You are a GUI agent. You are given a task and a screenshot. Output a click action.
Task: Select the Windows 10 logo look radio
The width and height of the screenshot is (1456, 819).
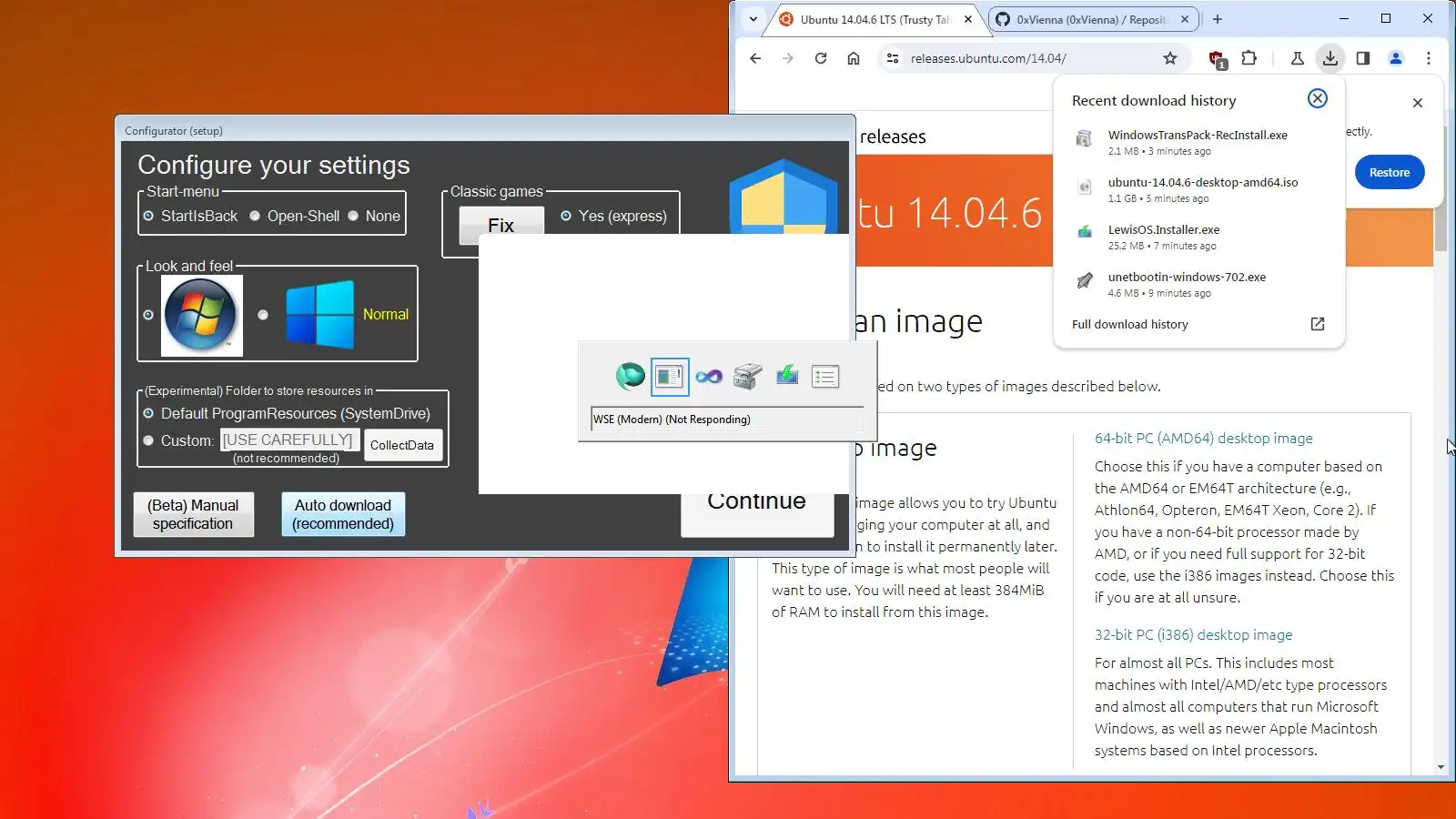click(x=263, y=315)
